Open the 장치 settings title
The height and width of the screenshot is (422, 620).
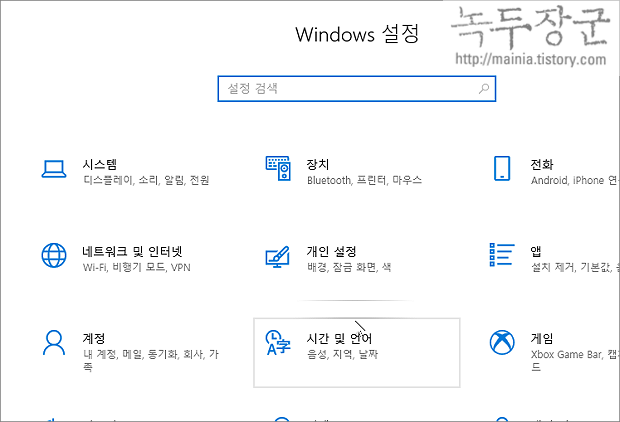pyautogui.click(x=318, y=164)
